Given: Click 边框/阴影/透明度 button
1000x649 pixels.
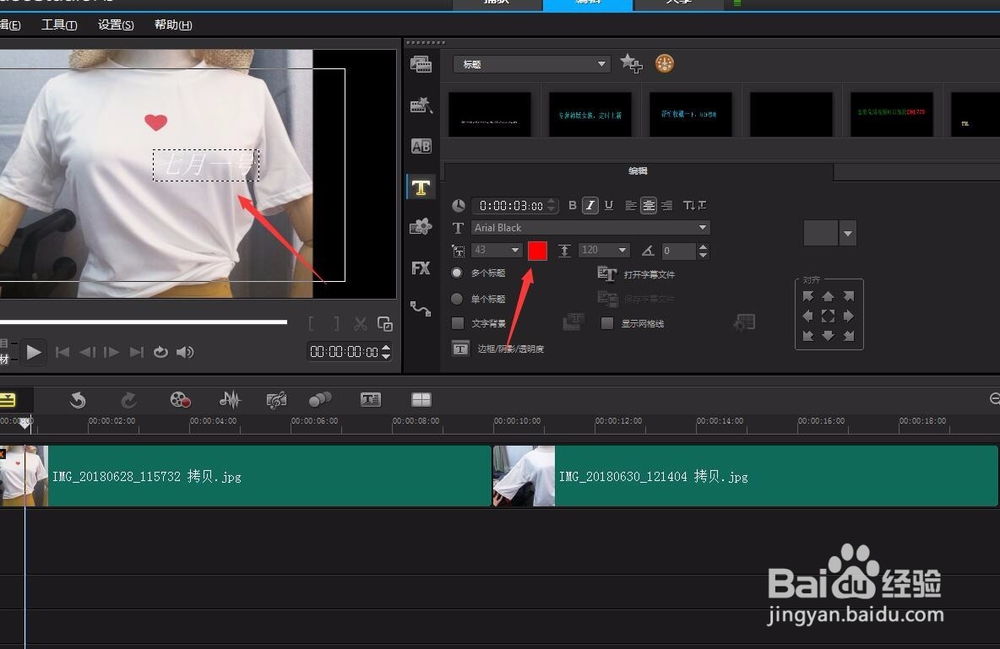Looking at the screenshot, I should click(498, 349).
